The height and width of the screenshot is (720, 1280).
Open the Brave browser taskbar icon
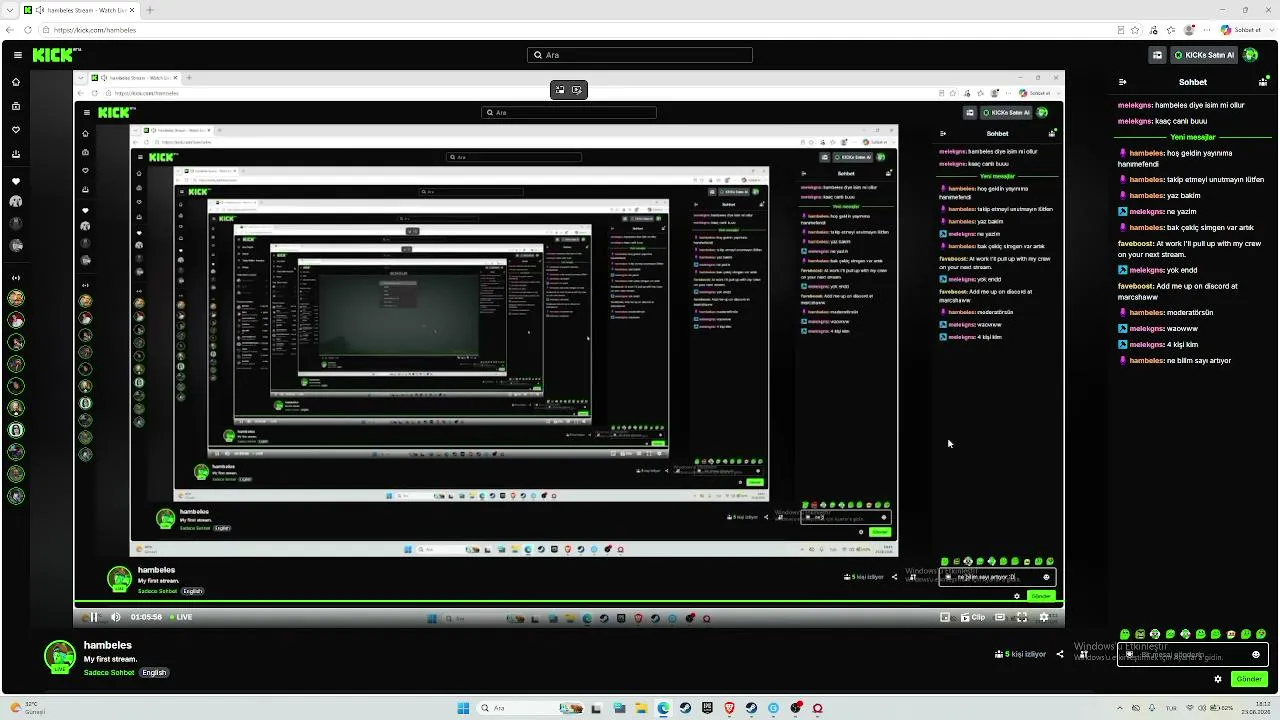[x=729, y=708]
